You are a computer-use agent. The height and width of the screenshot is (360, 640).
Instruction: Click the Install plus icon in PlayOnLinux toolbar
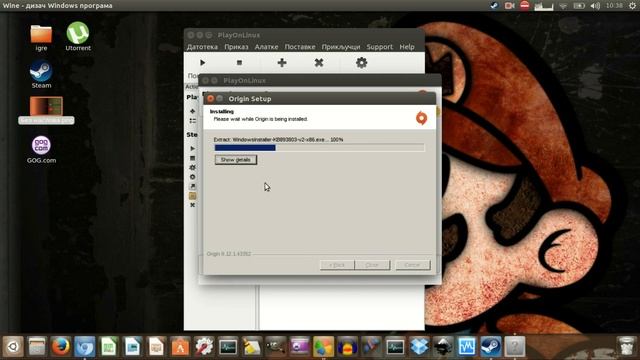[x=282, y=62]
